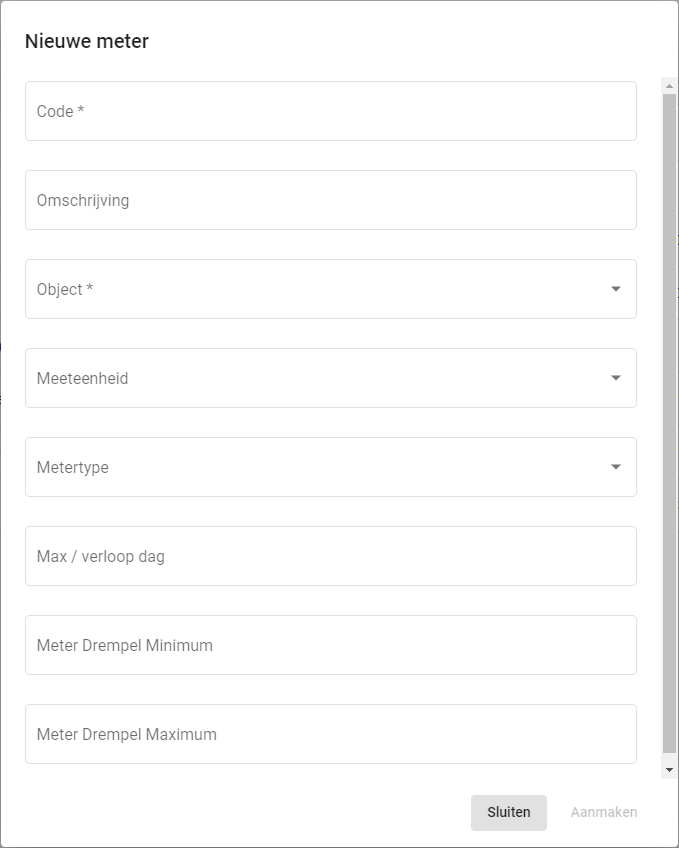Click the Meter Drempel Minimum field
Image resolution: width=679 pixels, height=848 pixels.
pos(330,645)
